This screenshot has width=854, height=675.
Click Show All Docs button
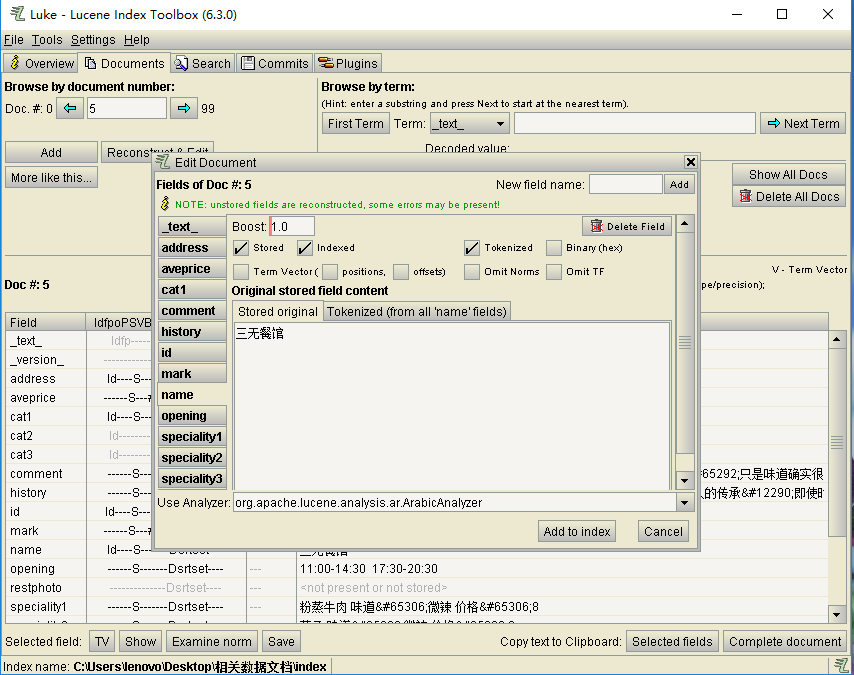pos(789,174)
